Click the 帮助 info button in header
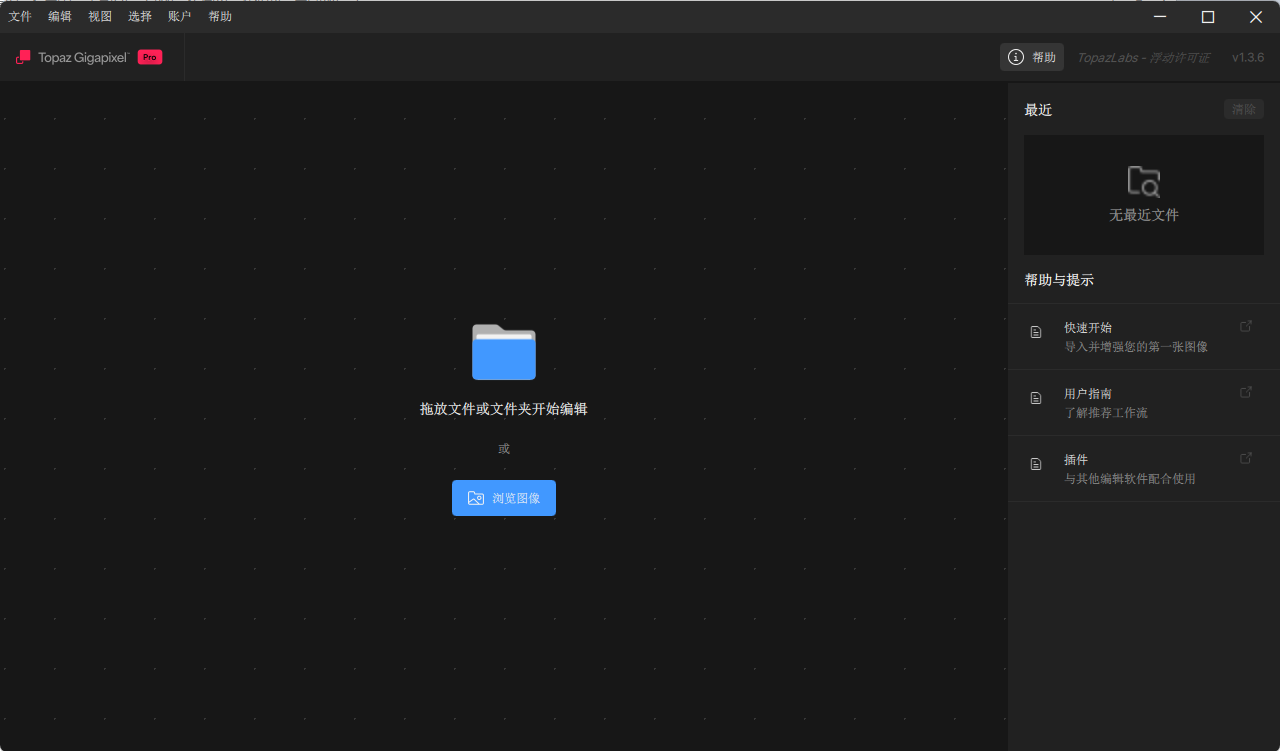This screenshot has height=751, width=1280. [x=1032, y=57]
